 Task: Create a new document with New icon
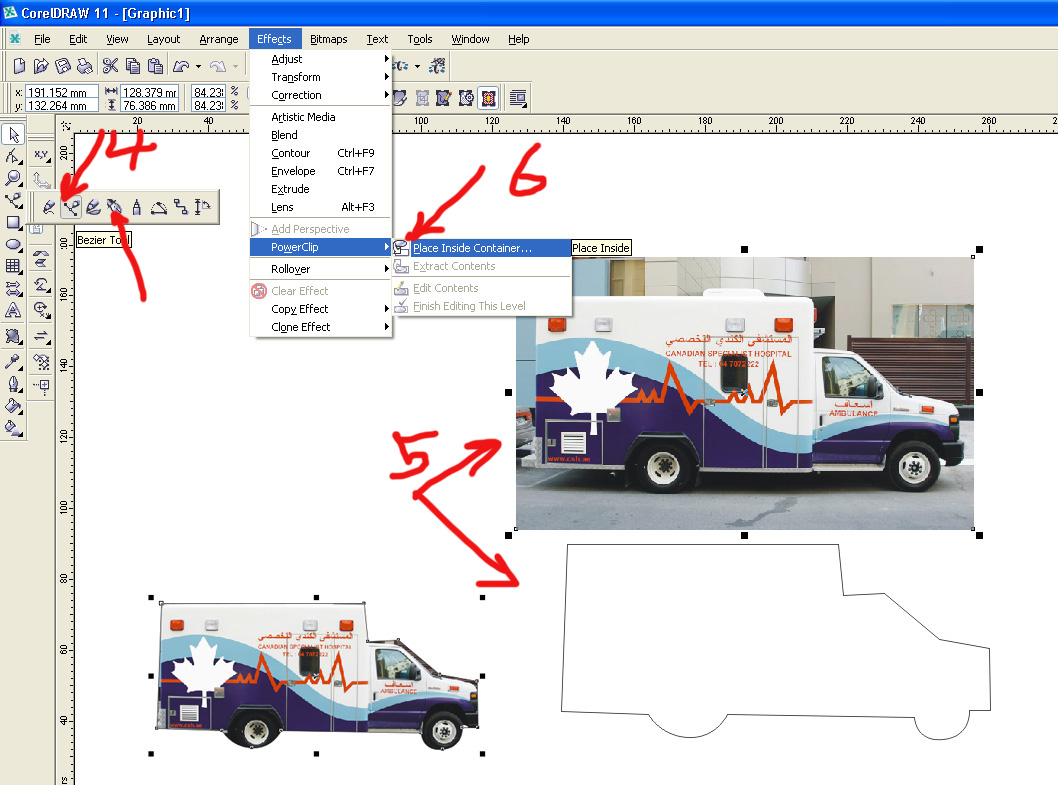[20, 65]
